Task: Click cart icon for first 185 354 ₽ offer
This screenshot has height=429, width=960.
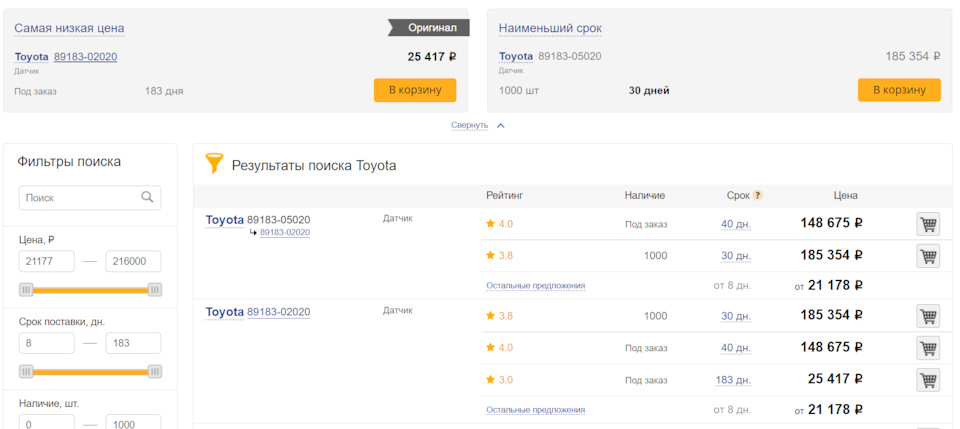Action: (927, 256)
